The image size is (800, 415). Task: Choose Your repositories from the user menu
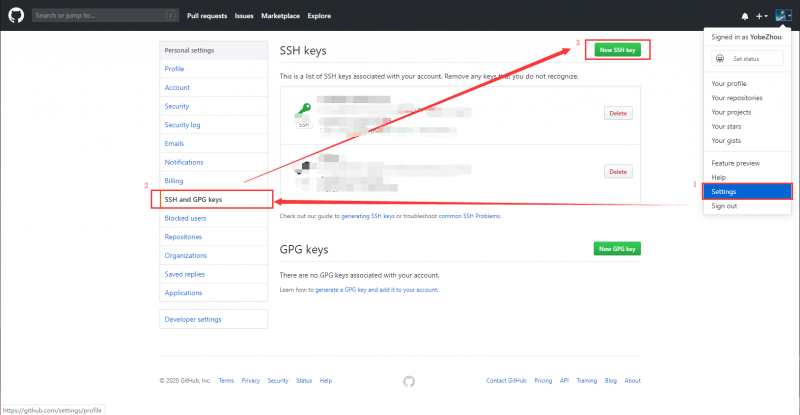(x=747, y=97)
